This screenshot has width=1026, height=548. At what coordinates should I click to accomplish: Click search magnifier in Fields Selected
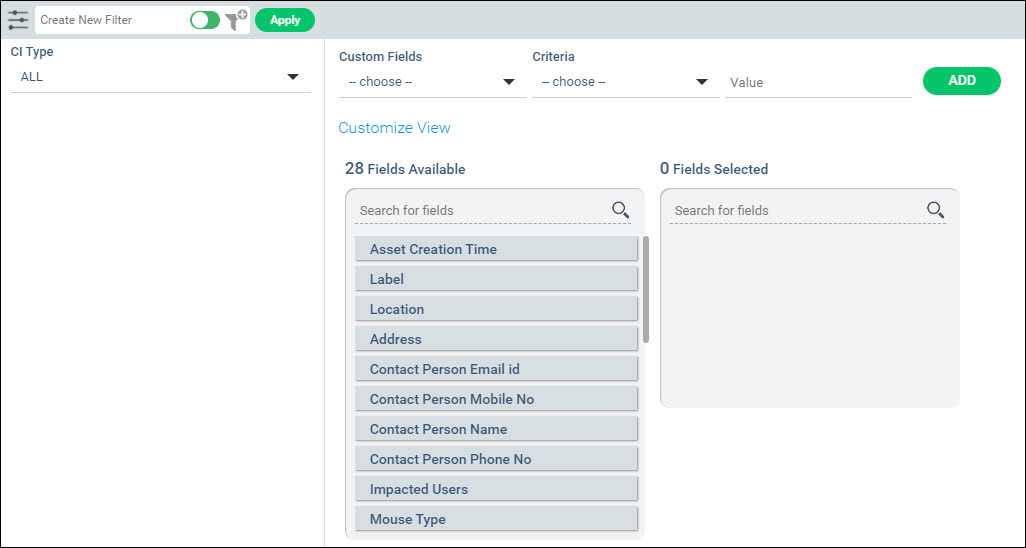[x=935, y=210]
